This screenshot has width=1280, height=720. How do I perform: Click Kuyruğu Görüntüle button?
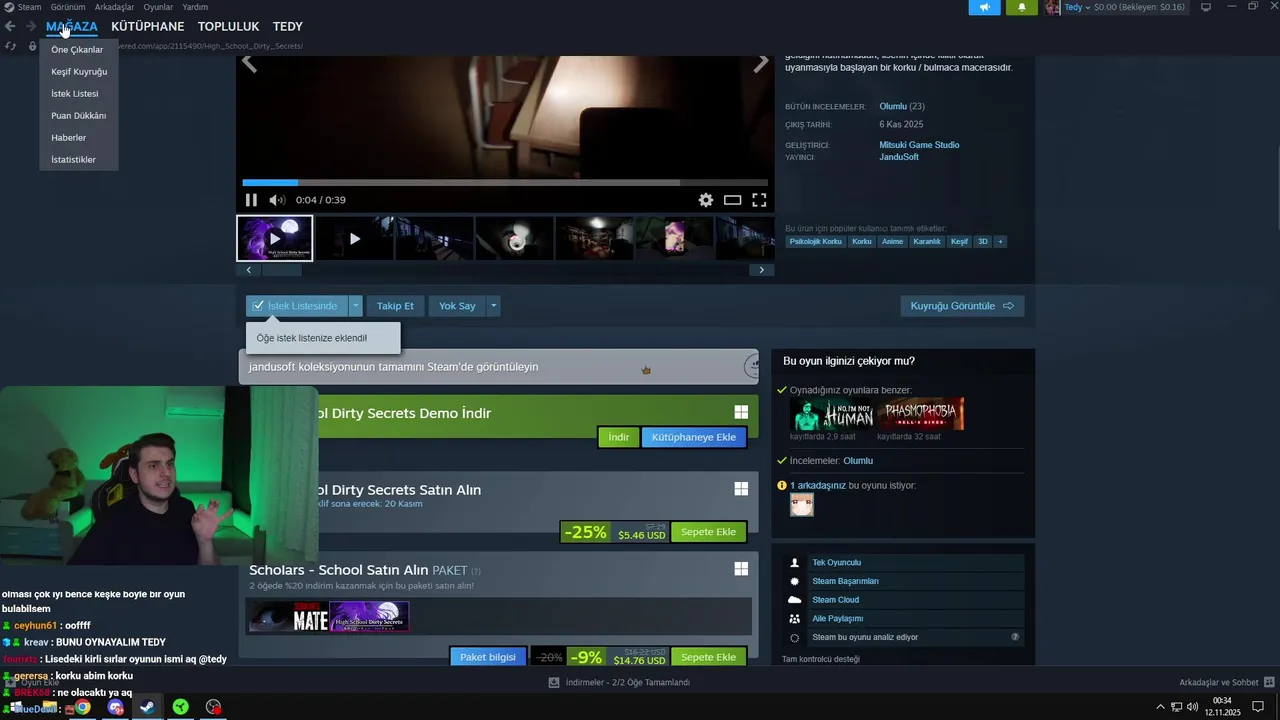click(x=962, y=306)
